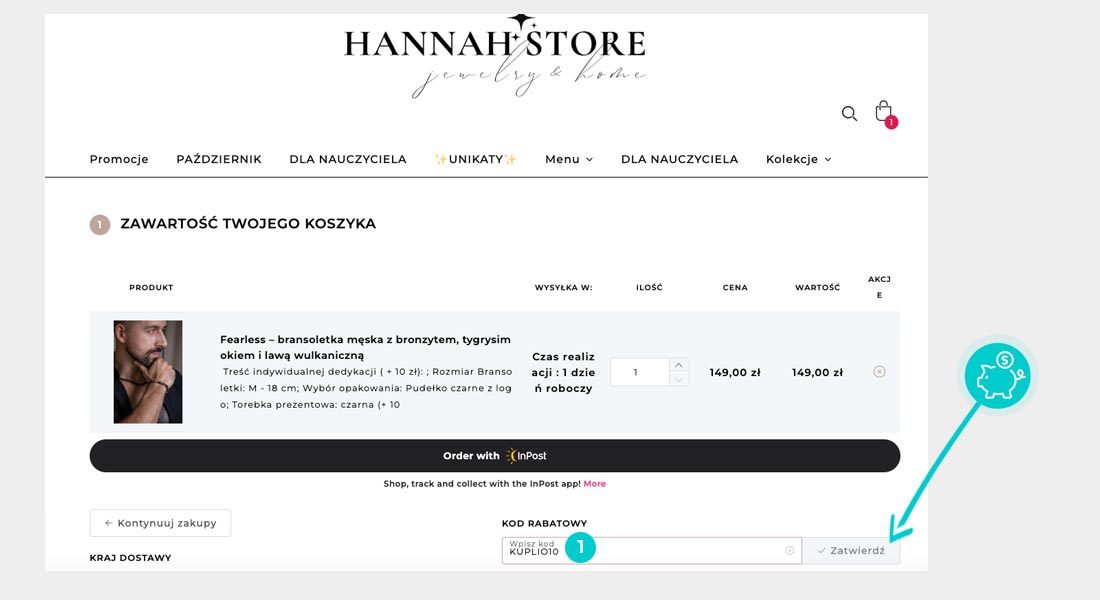Go to the UNIKATY section

point(475,159)
